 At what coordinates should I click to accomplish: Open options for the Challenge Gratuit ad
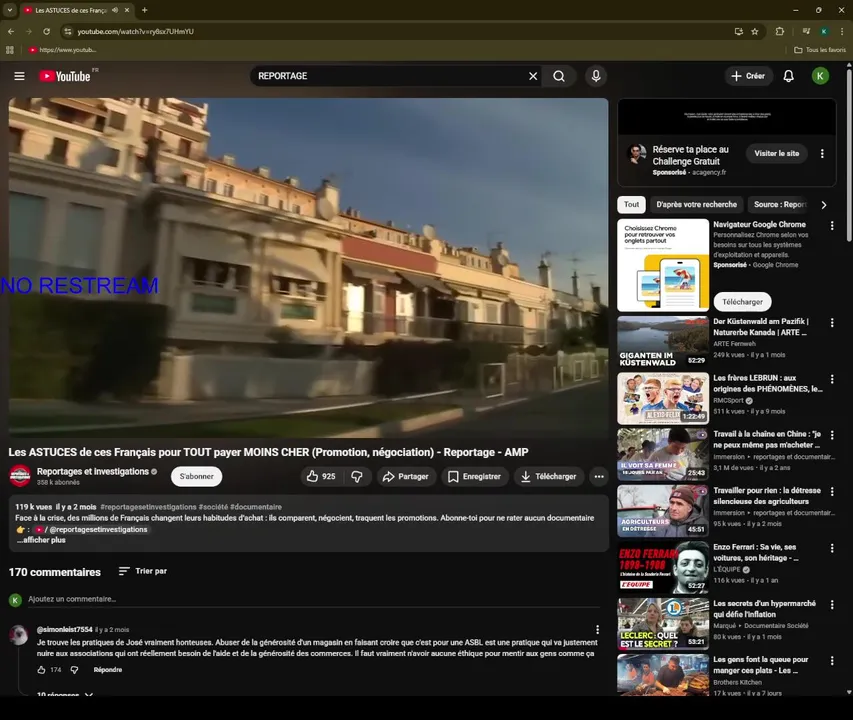tap(822, 154)
